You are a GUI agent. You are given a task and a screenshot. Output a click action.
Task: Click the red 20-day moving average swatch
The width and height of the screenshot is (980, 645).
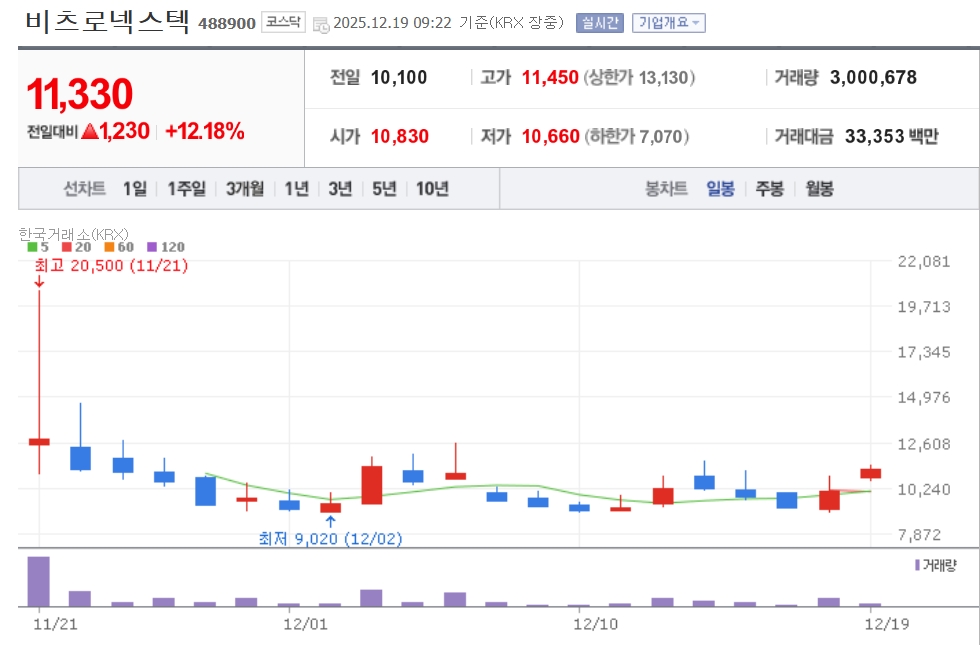click(66, 247)
